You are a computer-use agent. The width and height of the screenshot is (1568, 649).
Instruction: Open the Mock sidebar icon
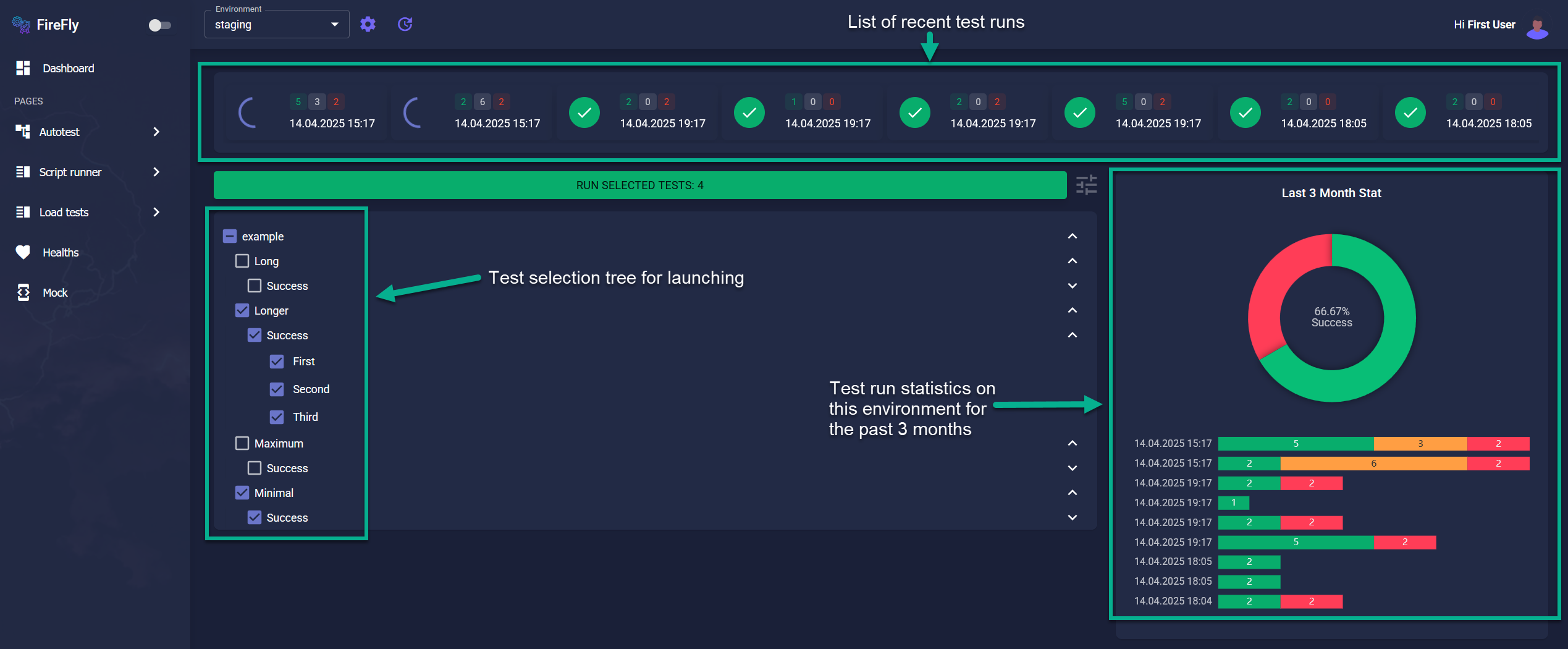point(23,292)
